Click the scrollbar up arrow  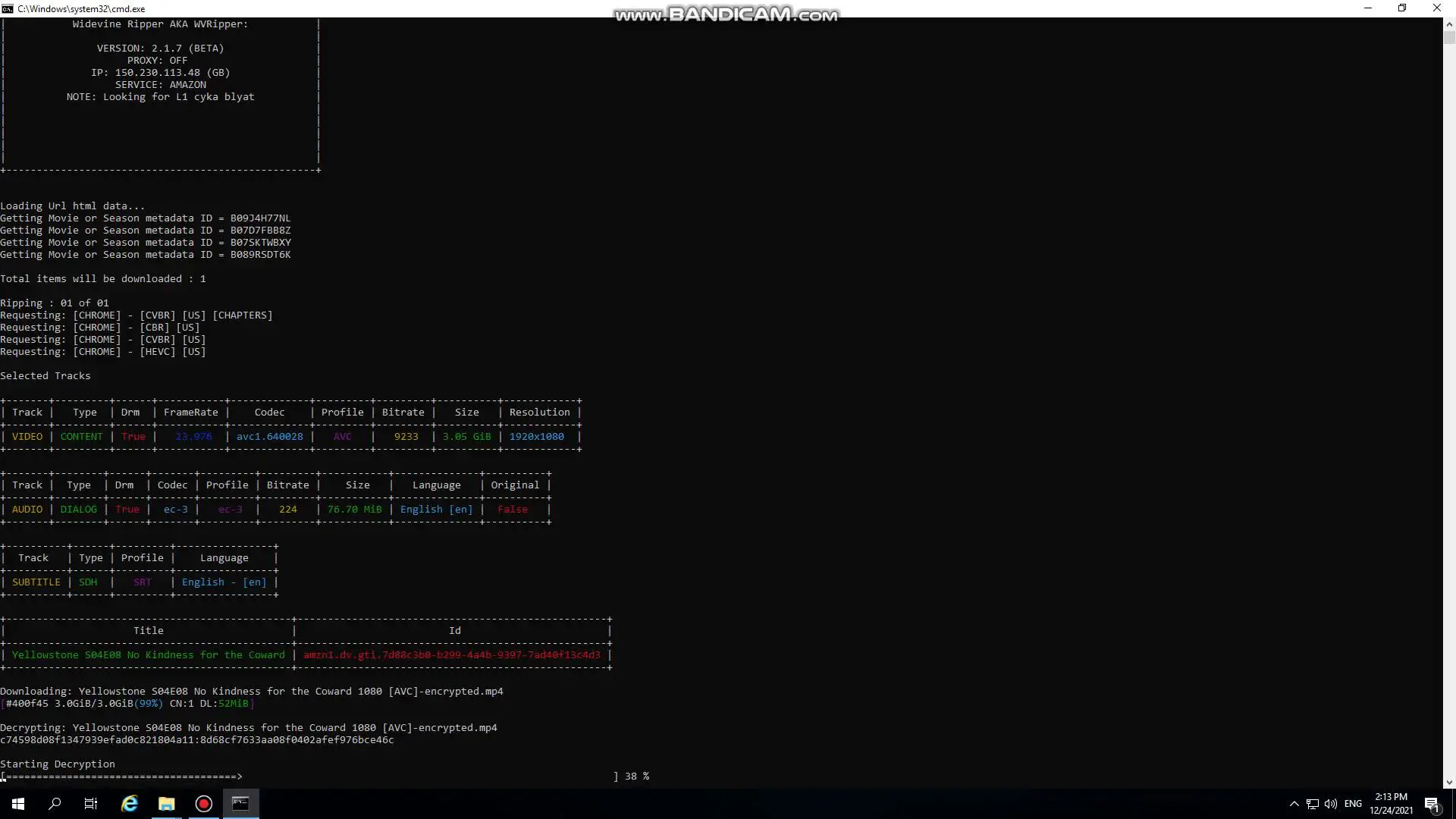click(1449, 24)
